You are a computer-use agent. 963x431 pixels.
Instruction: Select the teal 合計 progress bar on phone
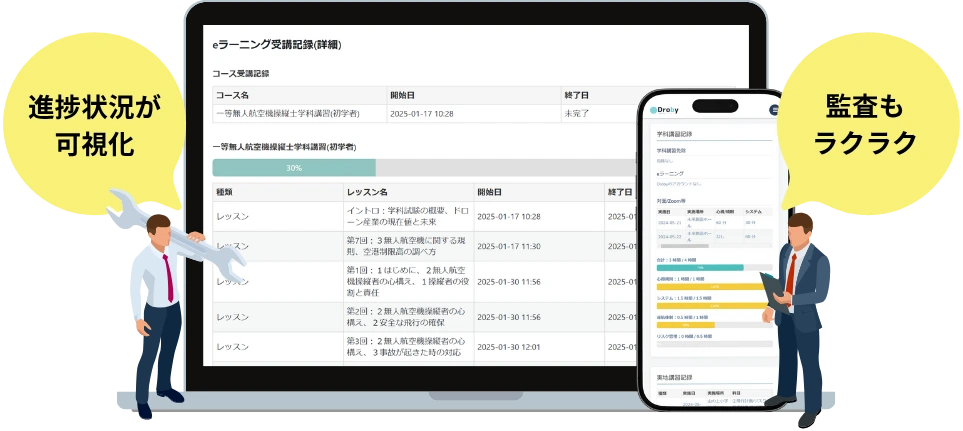[x=699, y=267]
